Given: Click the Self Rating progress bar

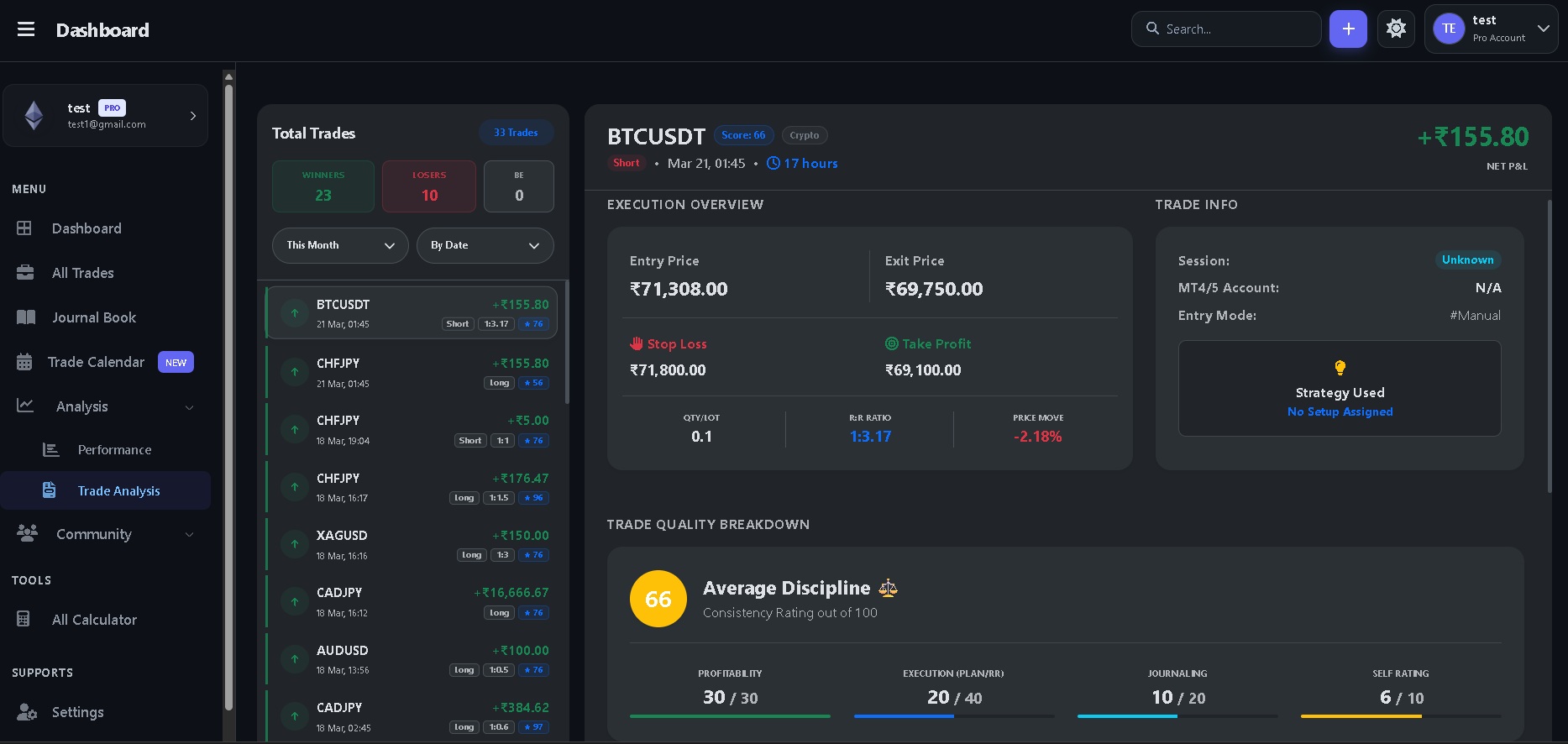Looking at the screenshot, I should click(x=1401, y=716).
